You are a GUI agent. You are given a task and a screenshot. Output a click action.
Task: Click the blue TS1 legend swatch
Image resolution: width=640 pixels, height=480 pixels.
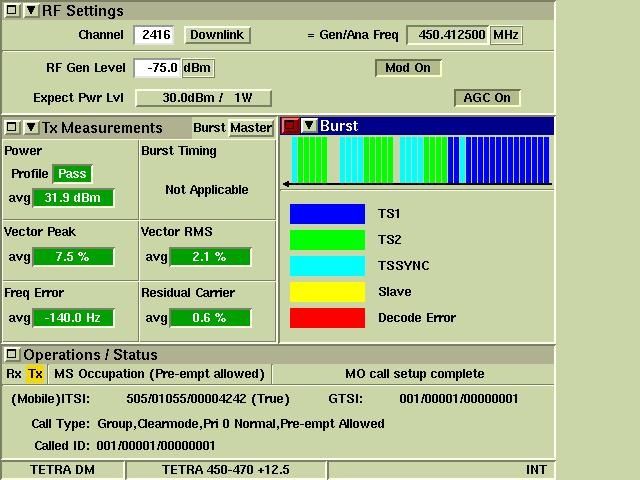(327, 214)
